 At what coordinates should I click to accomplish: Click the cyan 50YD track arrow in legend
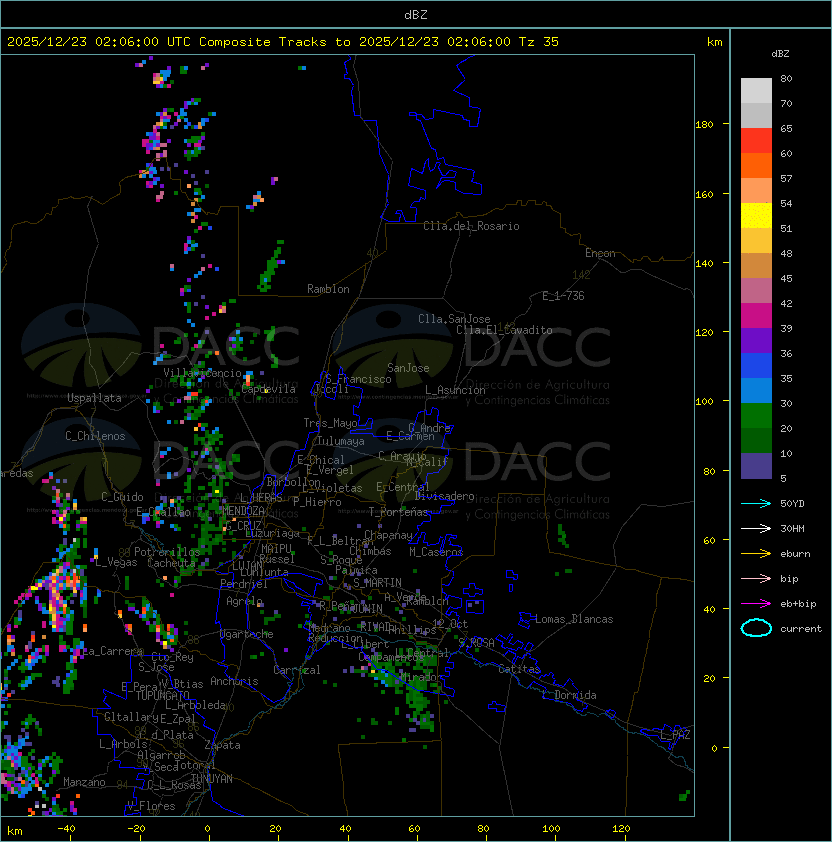coord(756,504)
